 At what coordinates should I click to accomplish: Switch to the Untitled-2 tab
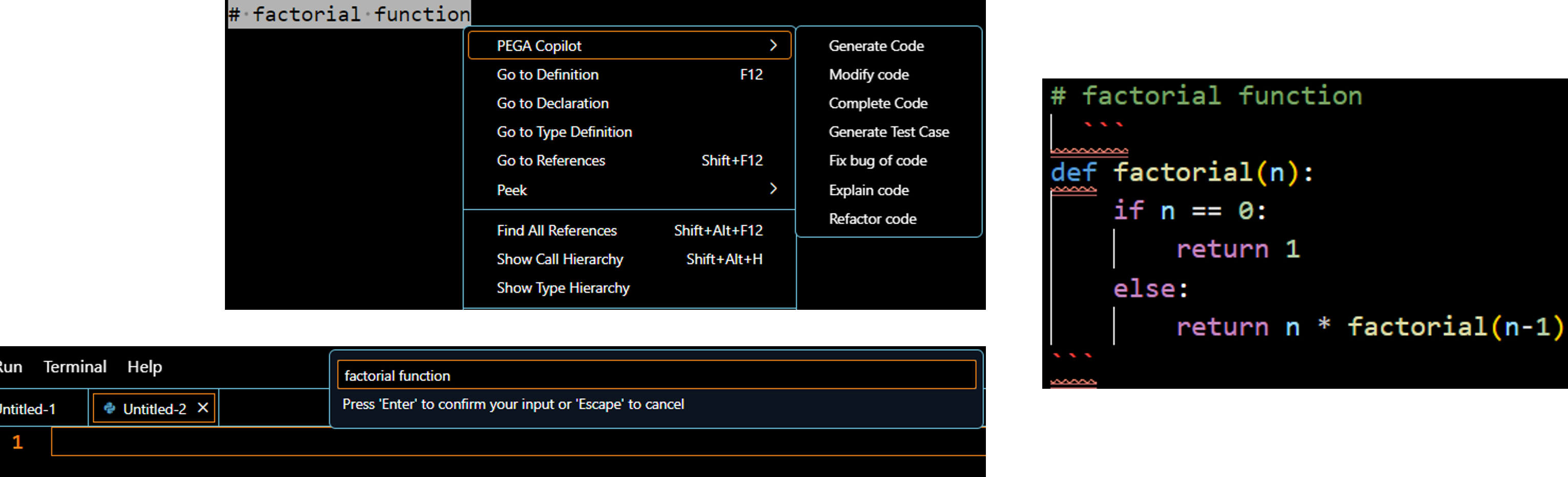pyautogui.click(x=155, y=409)
